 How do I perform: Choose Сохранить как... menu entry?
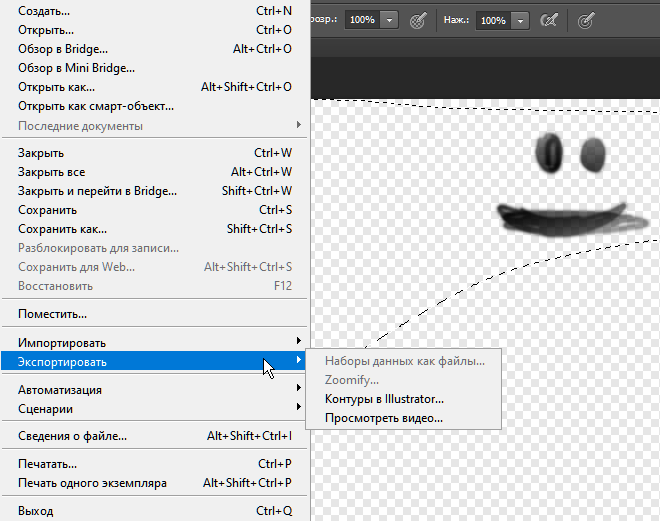click(x=62, y=229)
